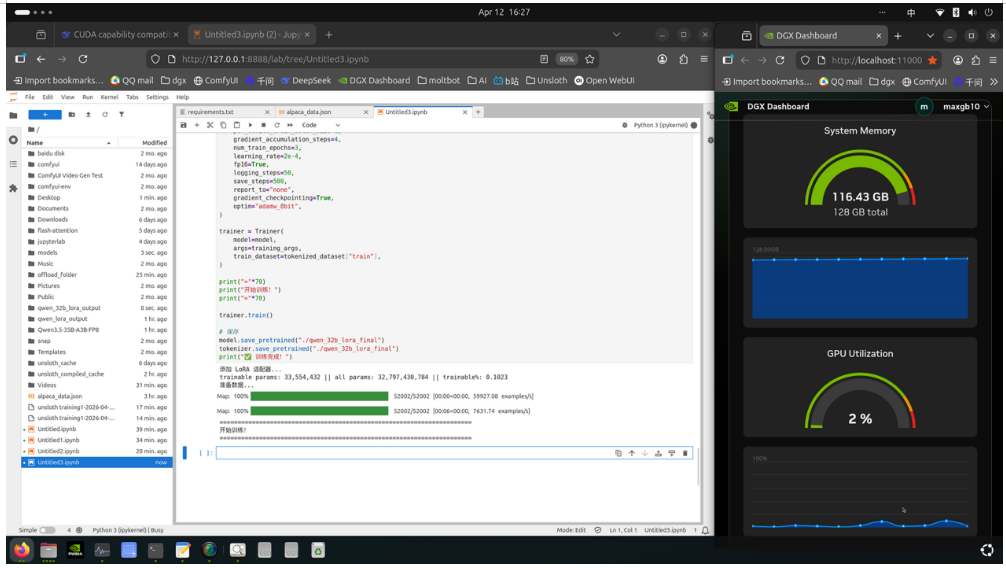
Task: Open the property inspector on the right sidebar
Action: pyautogui.click(x=710, y=116)
